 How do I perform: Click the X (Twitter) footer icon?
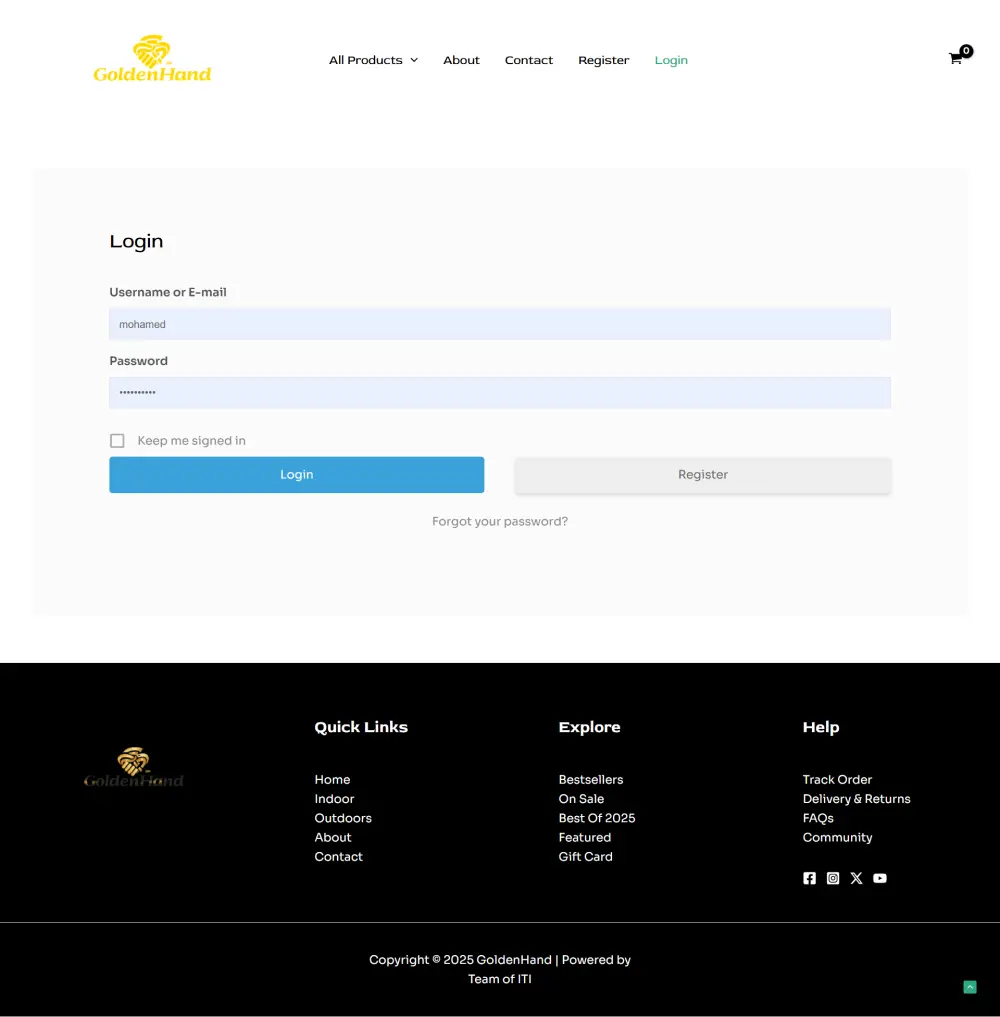pyautogui.click(x=856, y=878)
